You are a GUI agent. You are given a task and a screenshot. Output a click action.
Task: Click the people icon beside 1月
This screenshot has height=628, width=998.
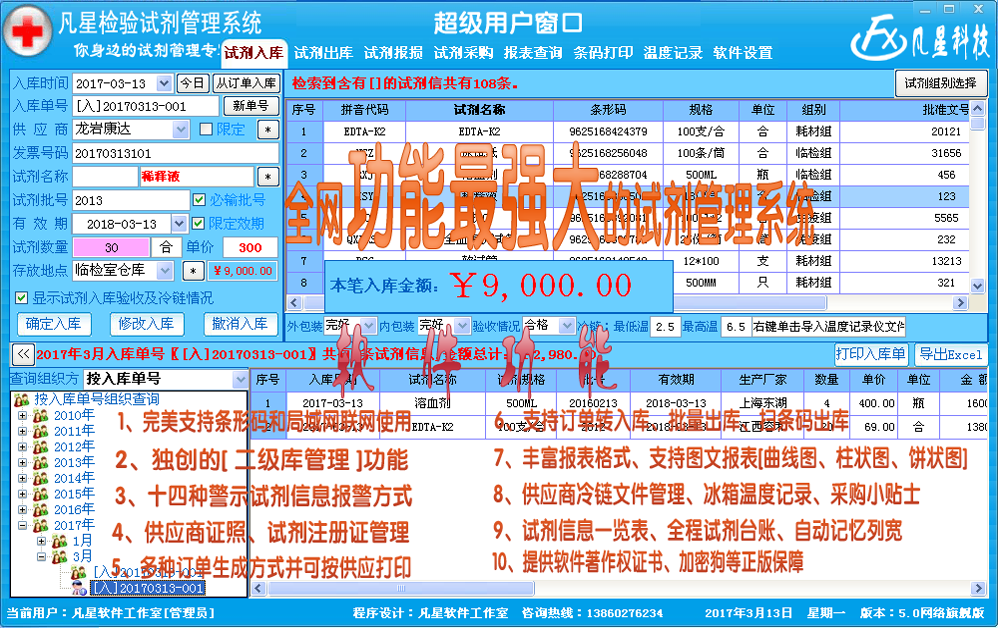tap(60, 541)
